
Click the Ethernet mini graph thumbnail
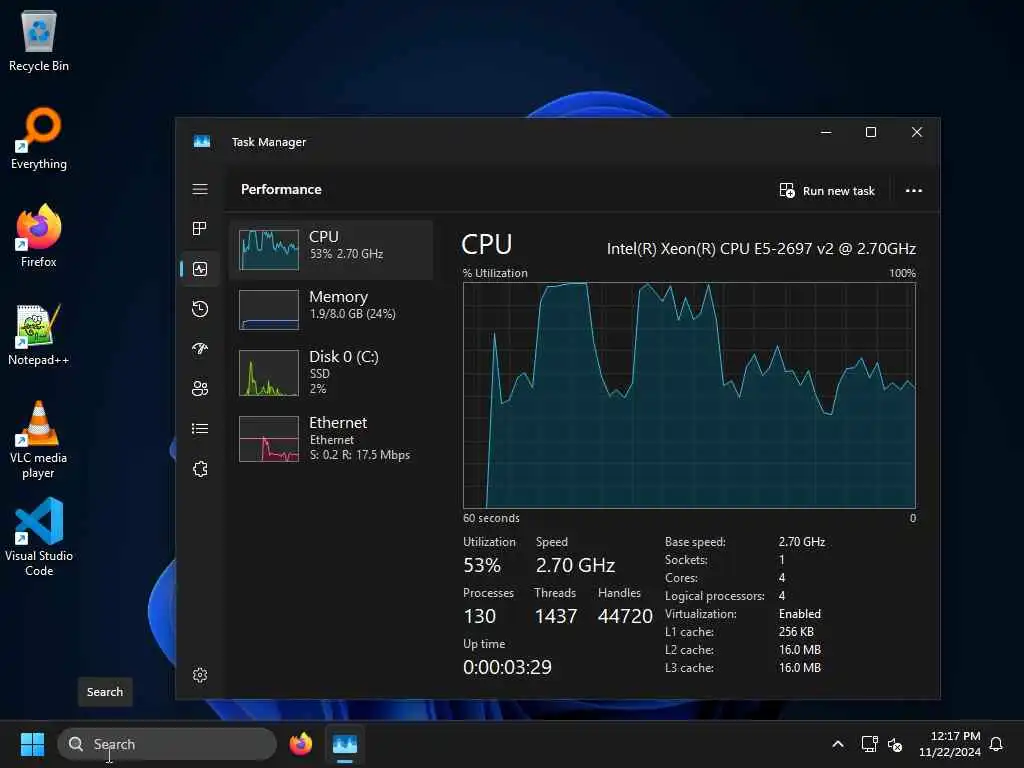pos(268,439)
